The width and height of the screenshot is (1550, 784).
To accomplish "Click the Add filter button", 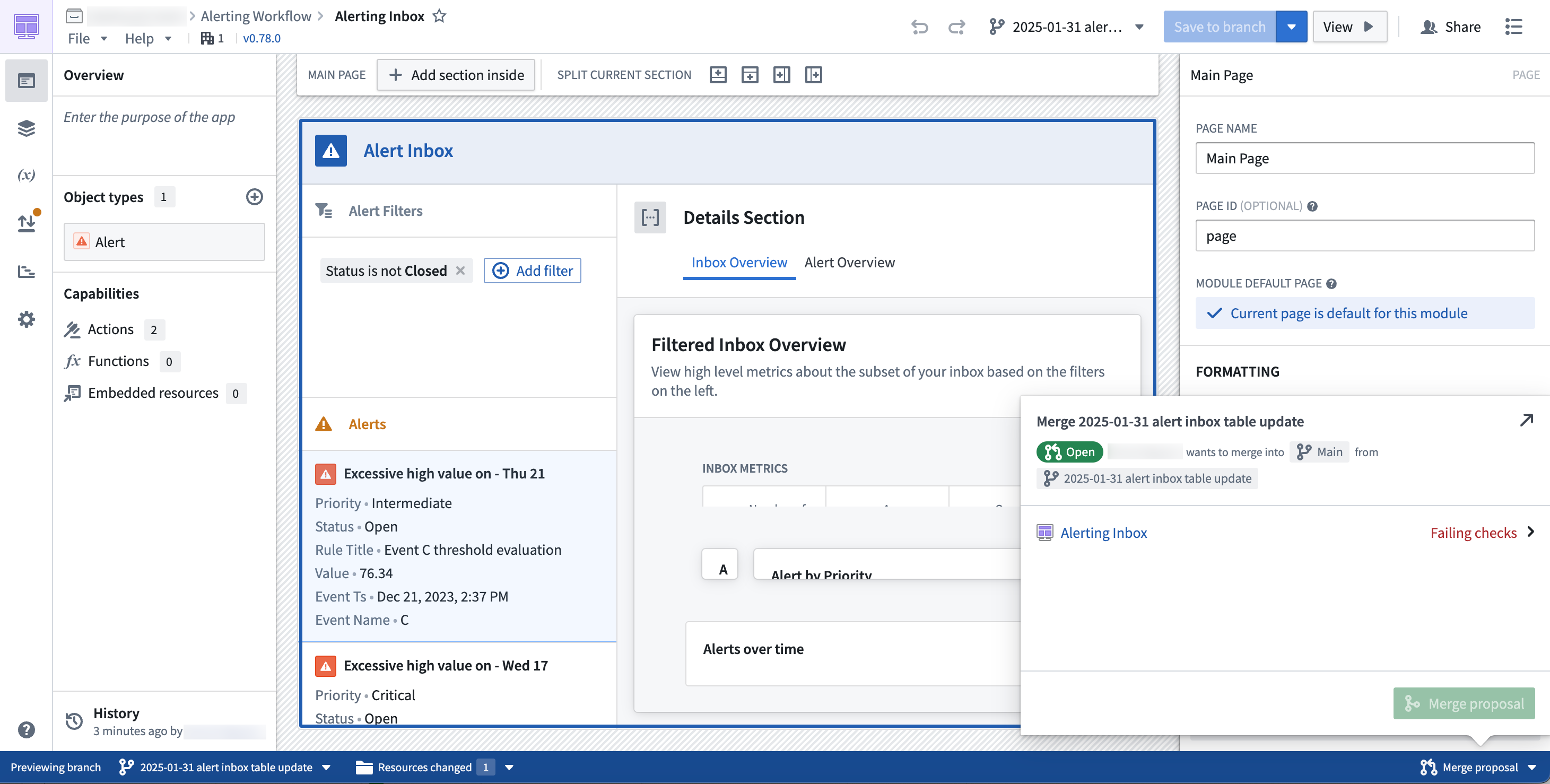I will pos(532,271).
